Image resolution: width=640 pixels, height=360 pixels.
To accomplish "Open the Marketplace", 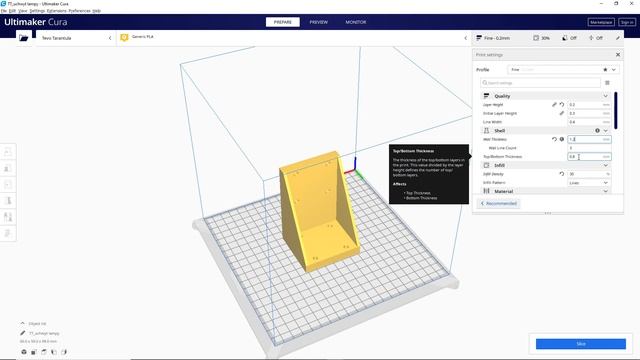I will (601, 22).
